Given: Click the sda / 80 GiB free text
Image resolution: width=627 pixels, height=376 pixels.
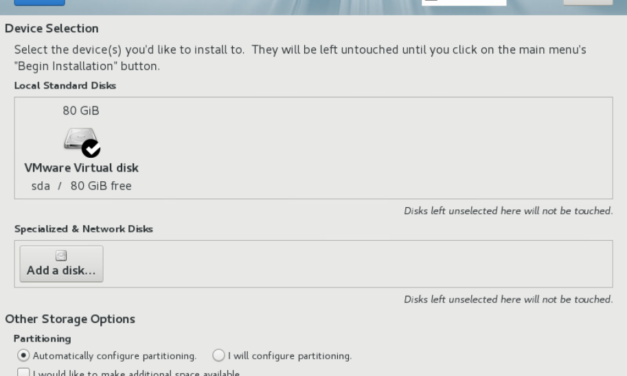Looking at the screenshot, I should point(81,186).
